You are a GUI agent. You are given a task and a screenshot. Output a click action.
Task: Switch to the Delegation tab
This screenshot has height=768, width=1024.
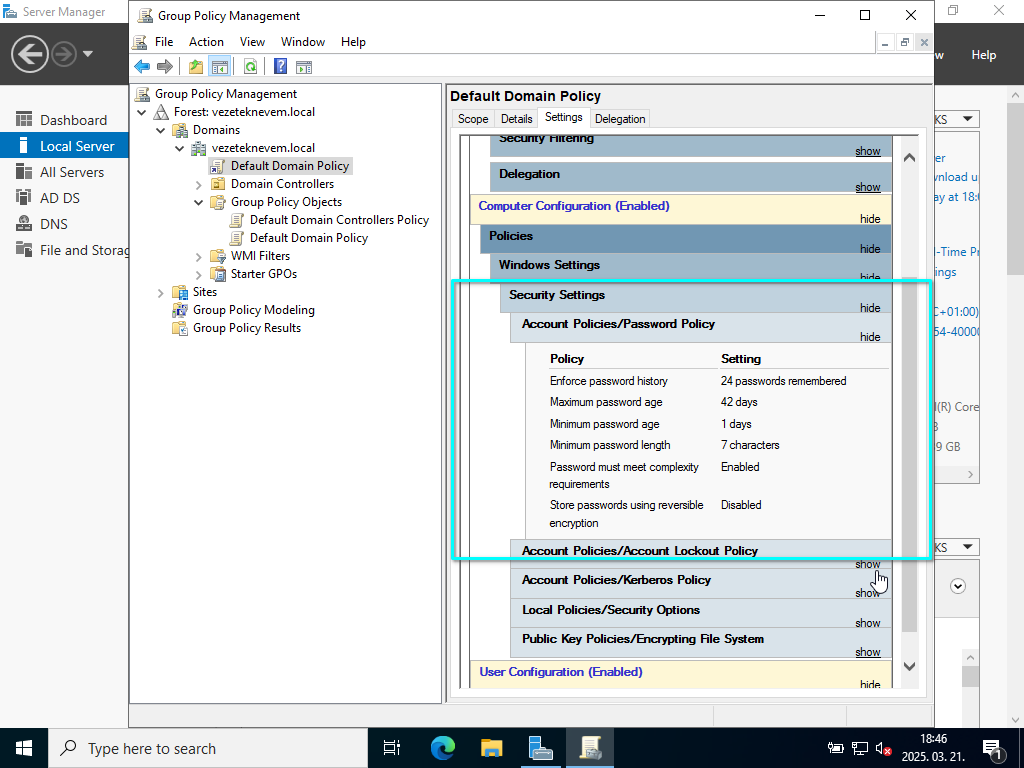point(620,119)
